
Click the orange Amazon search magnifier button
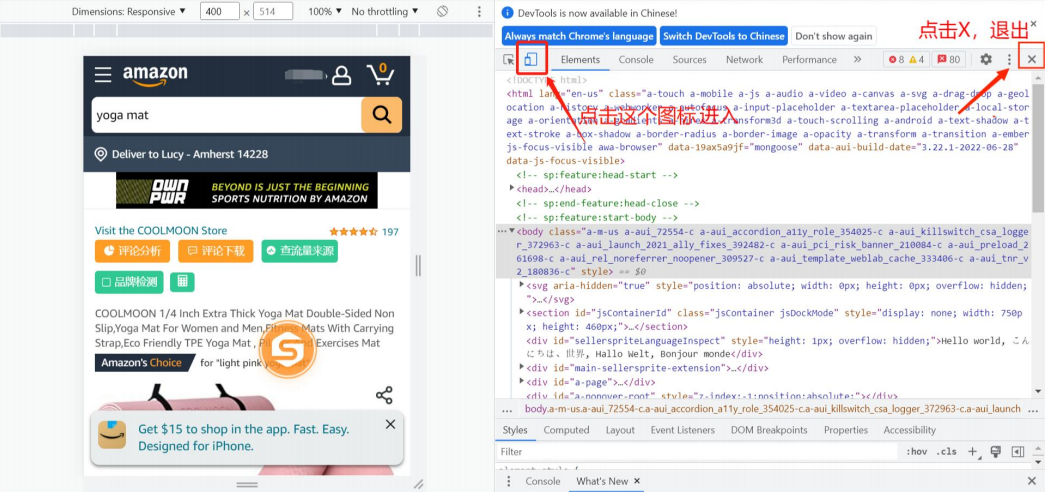(x=381, y=115)
